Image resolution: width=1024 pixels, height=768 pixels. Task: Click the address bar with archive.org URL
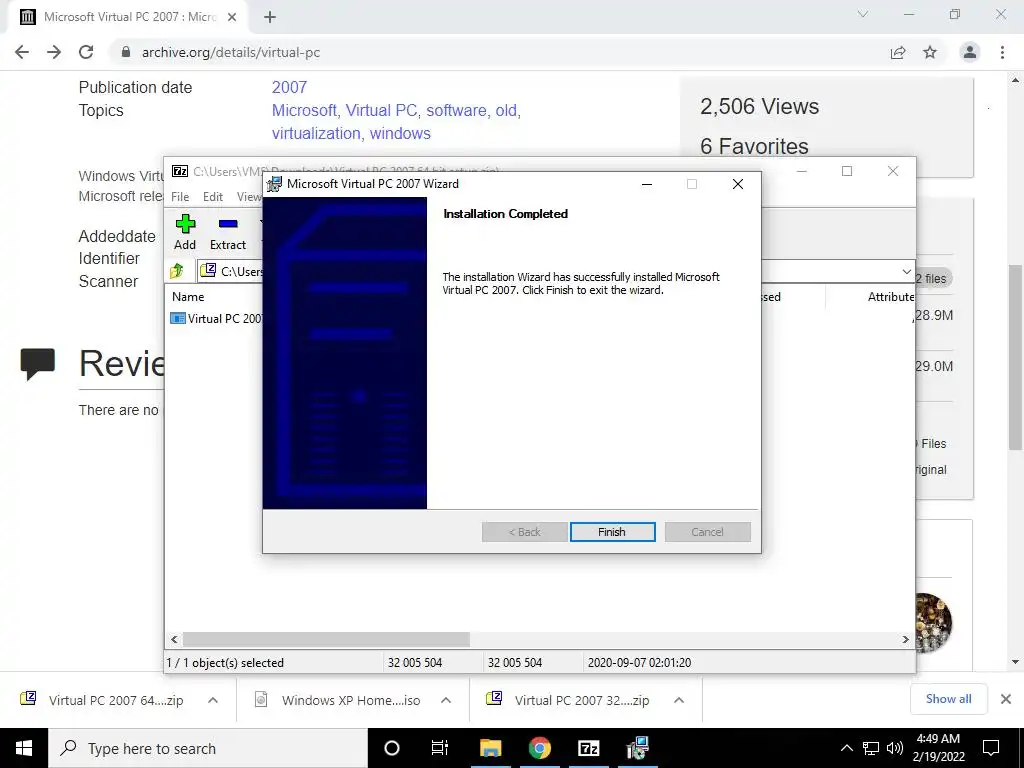(x=496, y=52)
